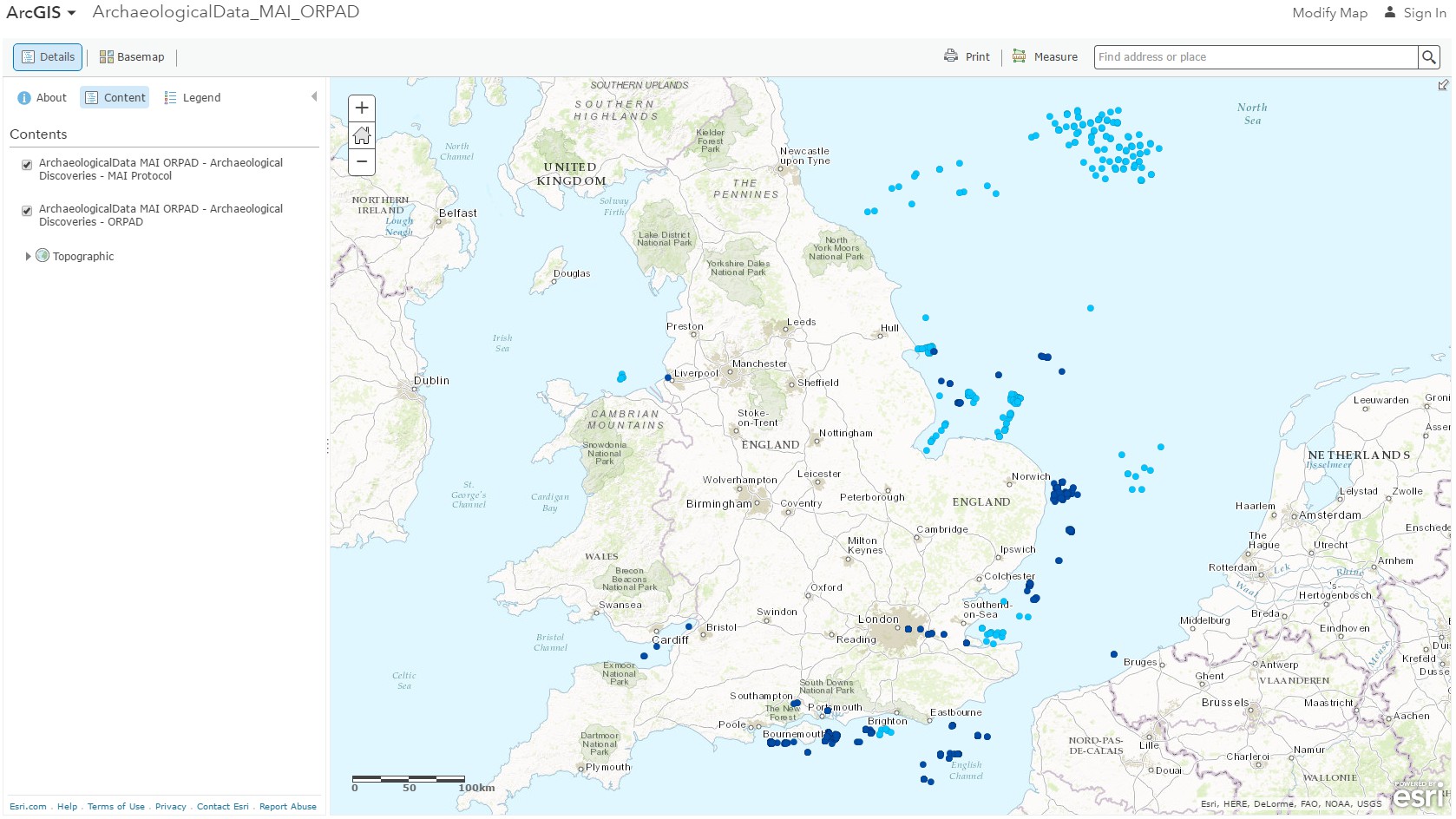
Task: Click the Print icon
Action: pyautogui.click(x=951, y=56)
